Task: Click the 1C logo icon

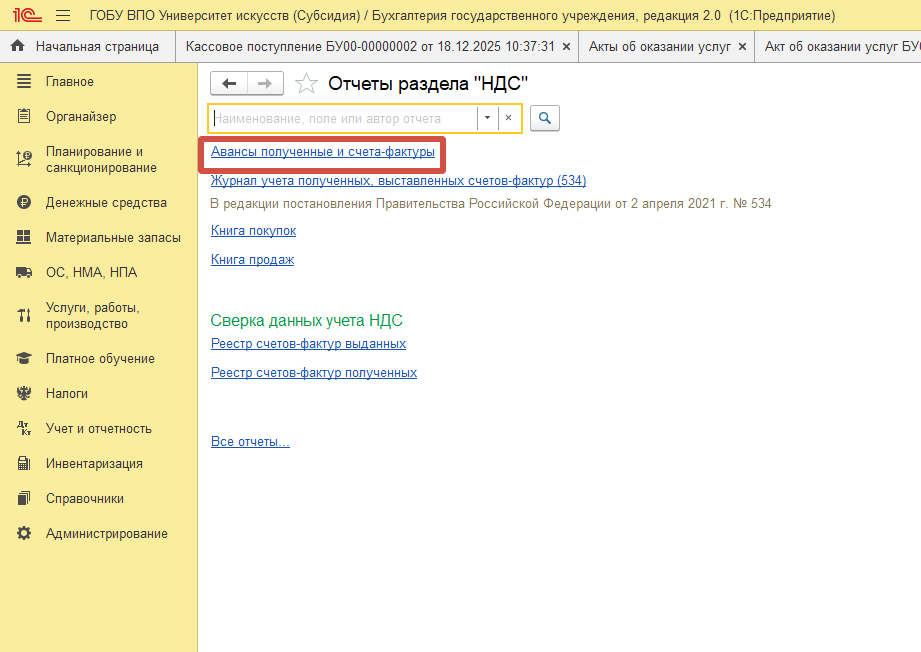Action: pos(27,15)
